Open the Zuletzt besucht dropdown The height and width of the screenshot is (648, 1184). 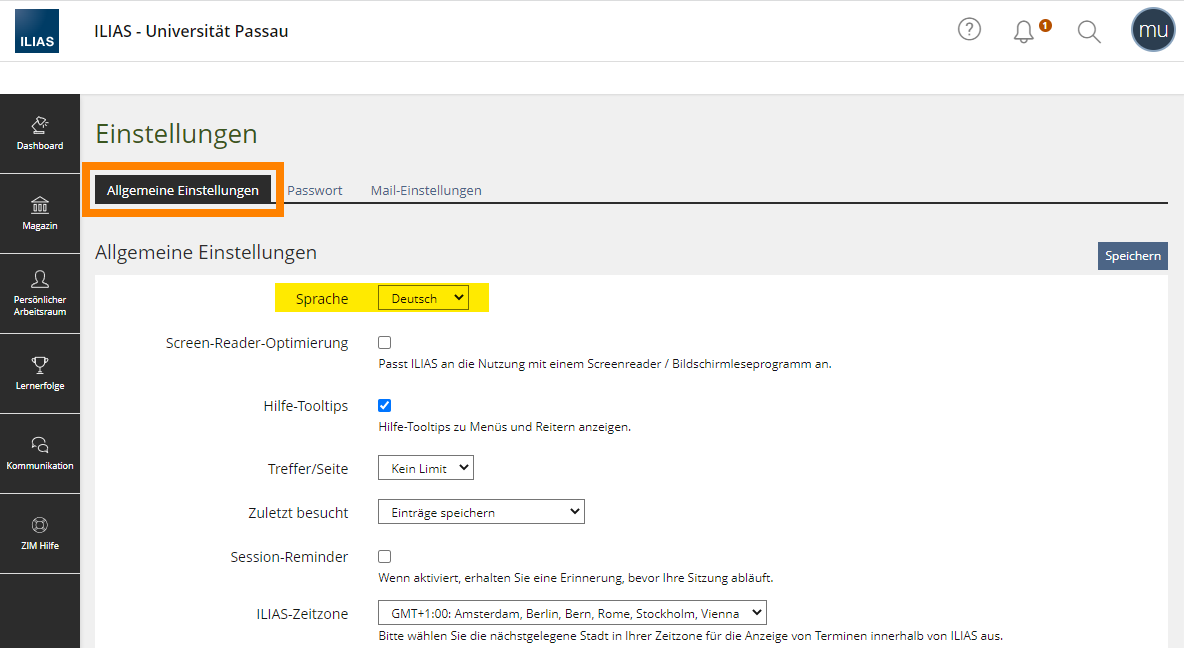(481, 512)
